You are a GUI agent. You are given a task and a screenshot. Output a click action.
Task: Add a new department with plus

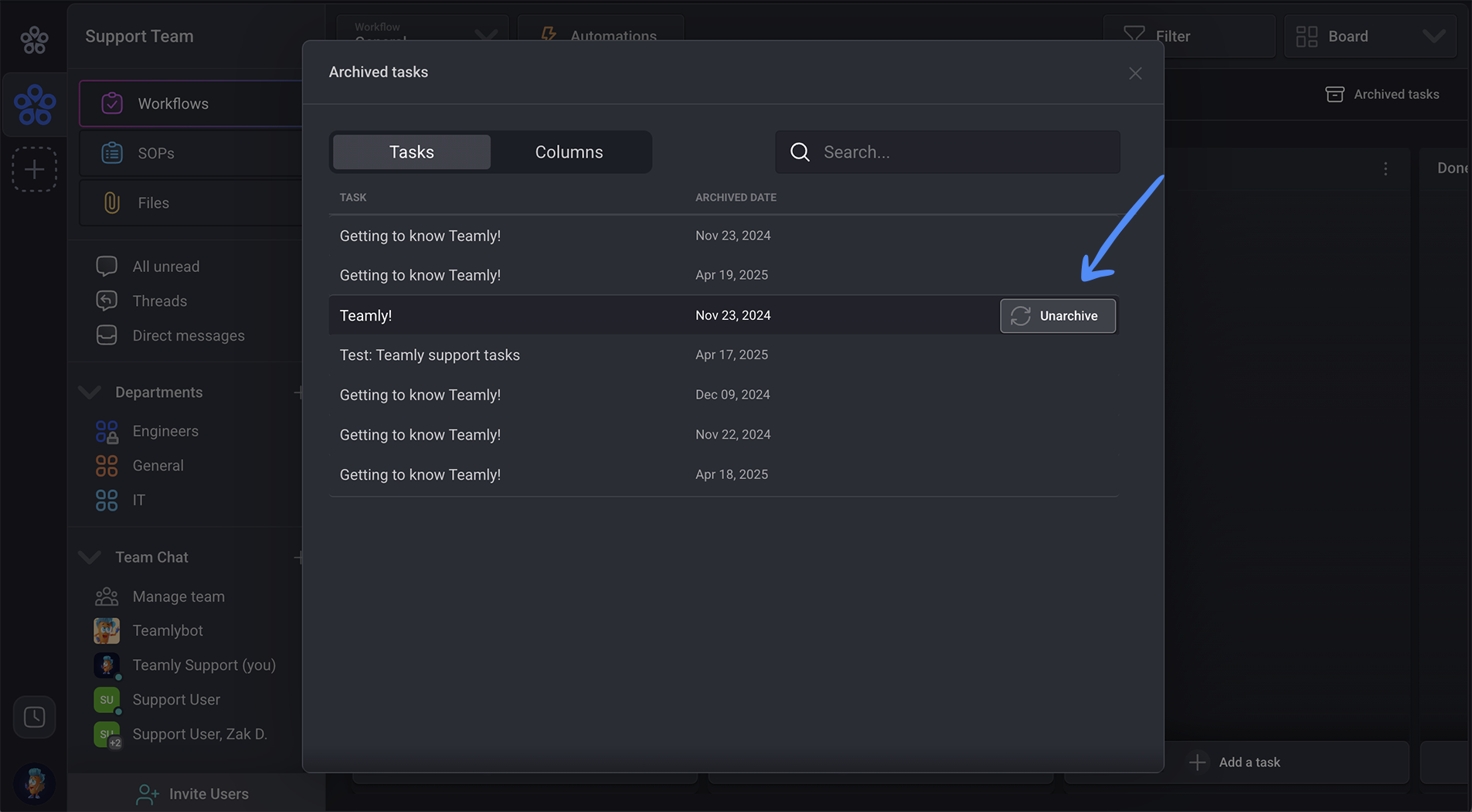tap(298, 392)
